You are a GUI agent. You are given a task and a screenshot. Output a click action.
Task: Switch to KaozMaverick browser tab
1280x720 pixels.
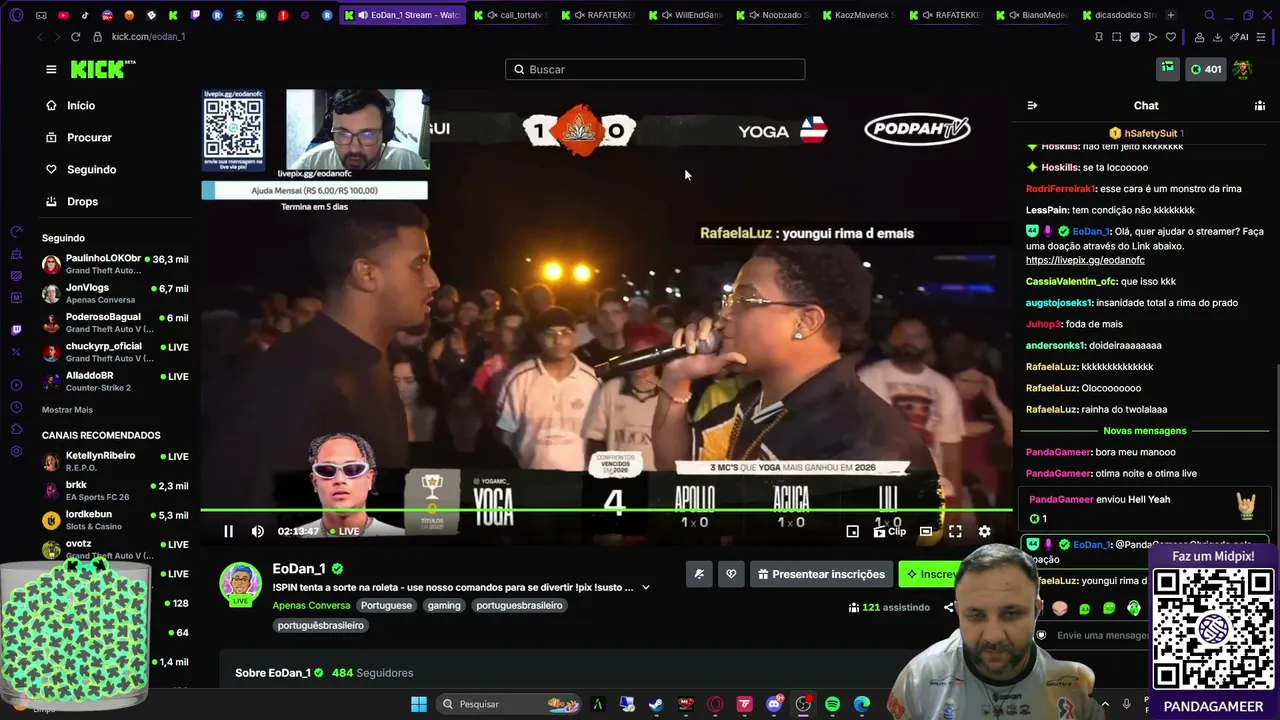click(860, 15)
